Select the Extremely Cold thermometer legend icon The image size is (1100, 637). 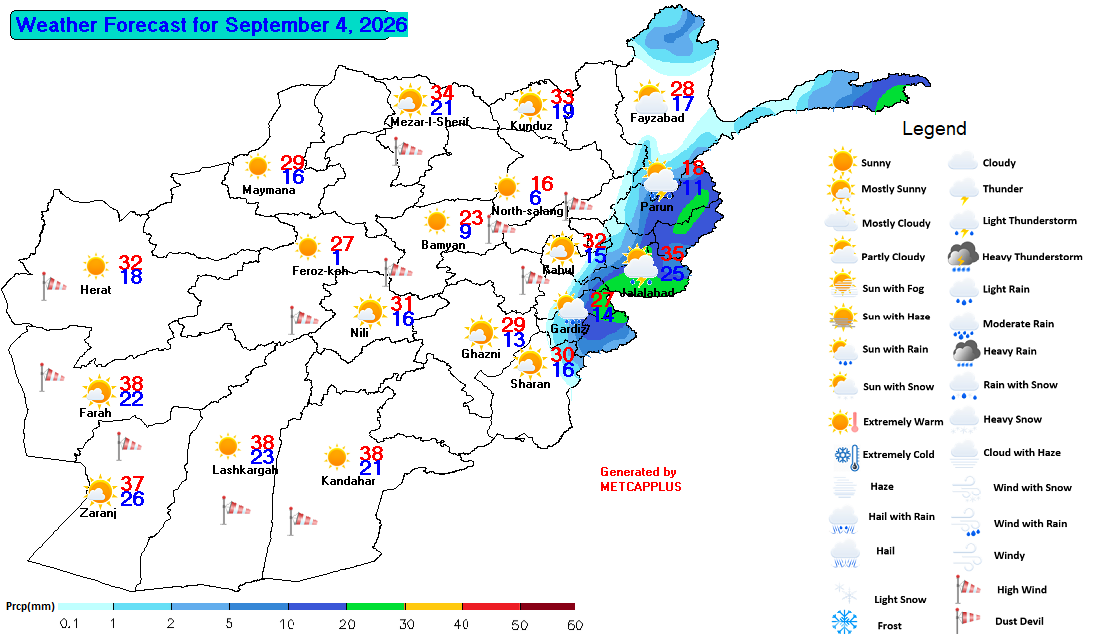click(847, 457)
